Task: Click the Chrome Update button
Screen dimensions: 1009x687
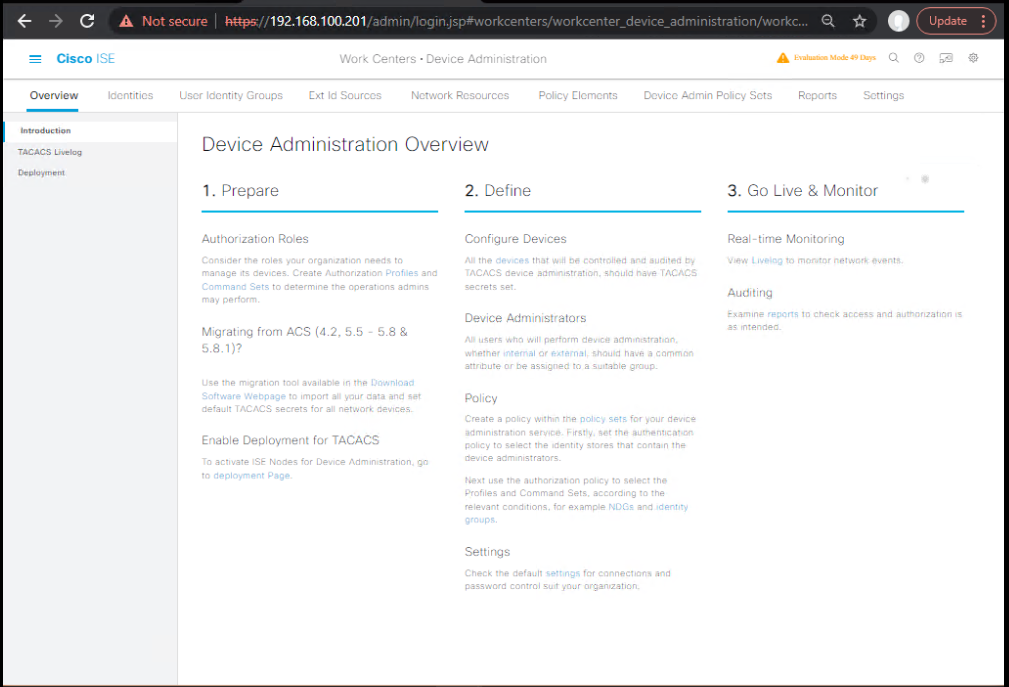Action: tap(956, 21)
